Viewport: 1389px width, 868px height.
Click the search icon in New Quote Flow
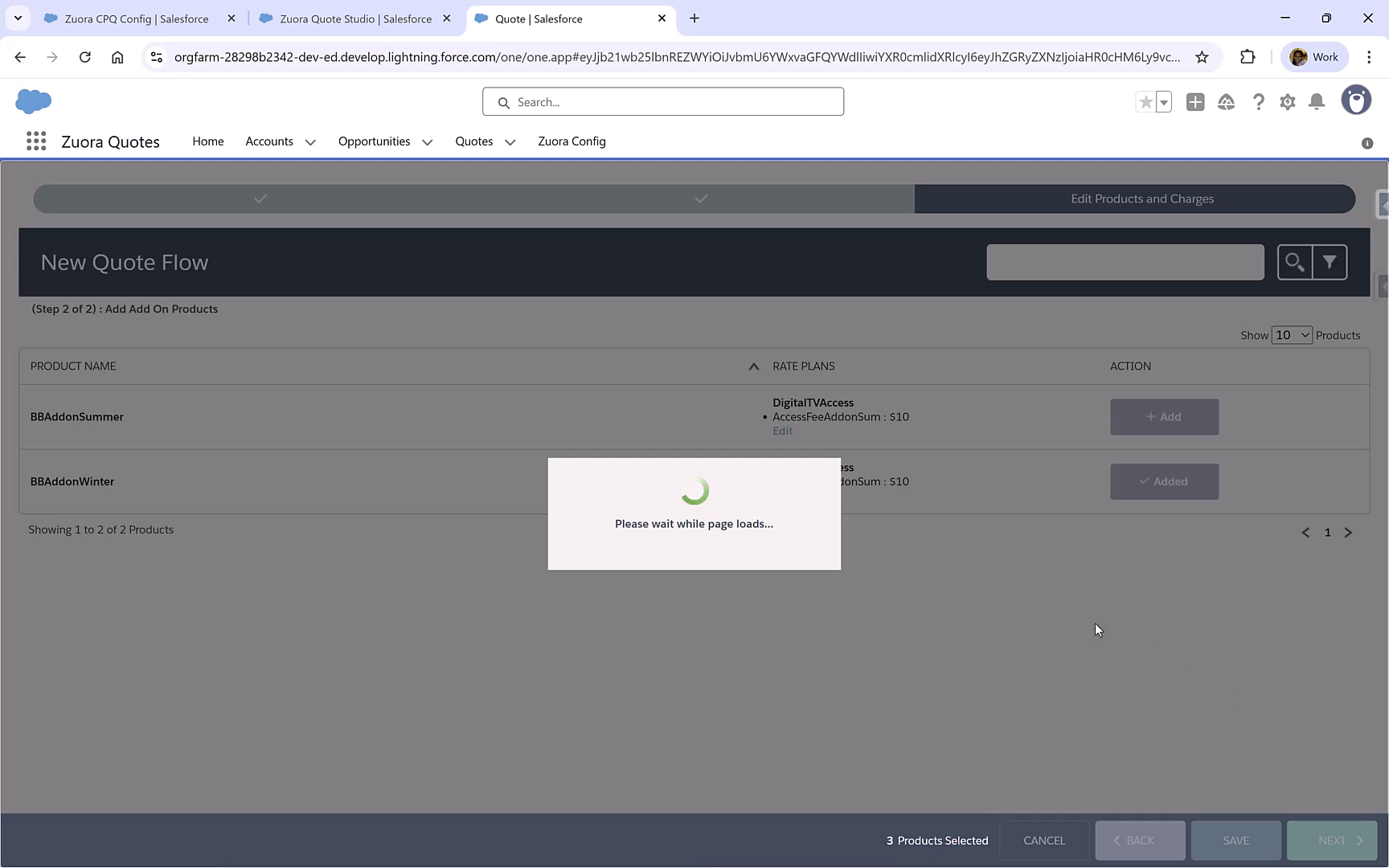1295,262
